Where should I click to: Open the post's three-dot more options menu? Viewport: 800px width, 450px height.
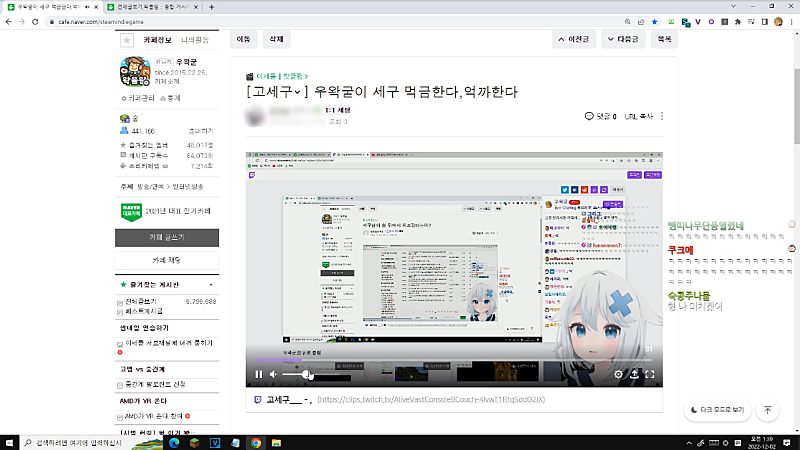point(662,116)
